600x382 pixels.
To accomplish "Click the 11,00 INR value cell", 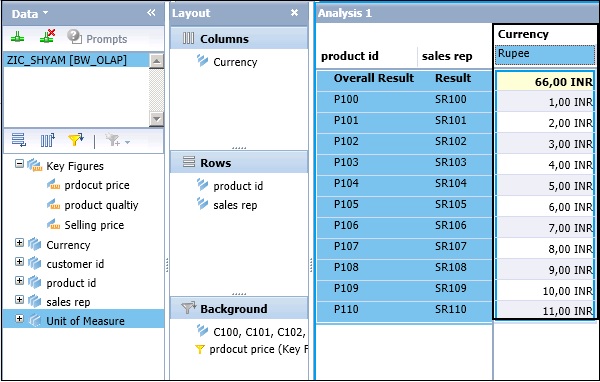I will (x=545, y=310).
